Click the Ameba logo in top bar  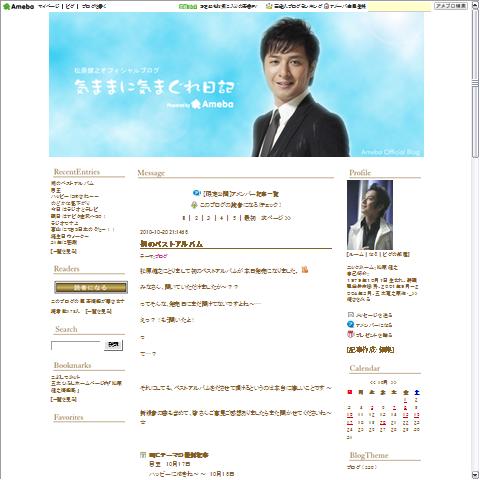18,6
